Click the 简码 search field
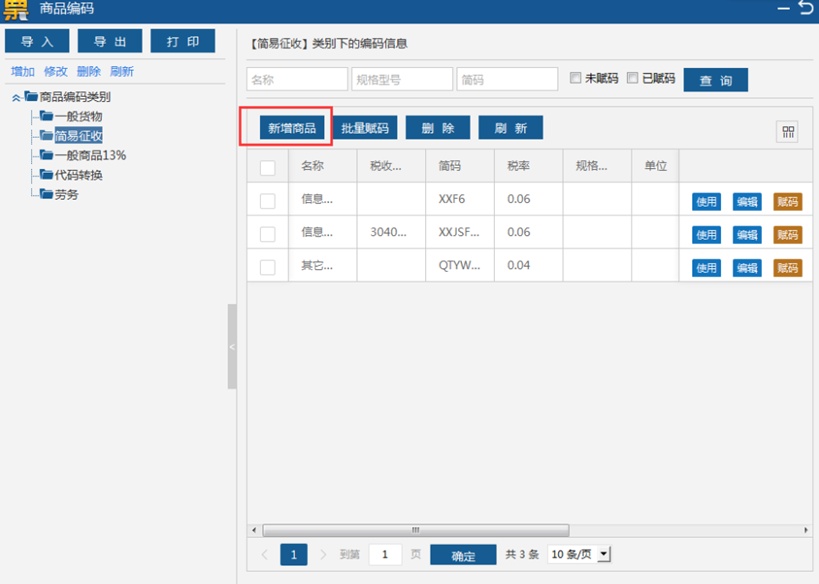This screenshot has width=819, height=584. (x=507, y=79)
